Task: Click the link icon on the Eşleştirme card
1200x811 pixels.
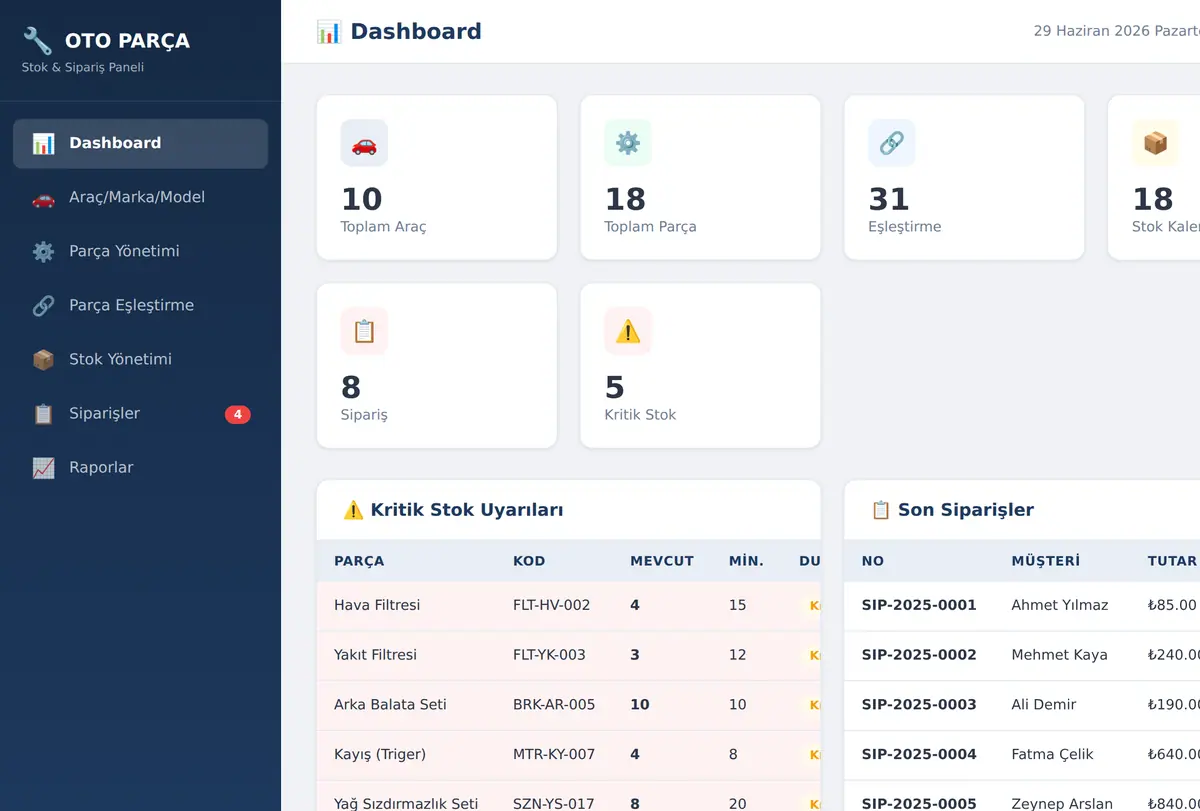Action: (892, 143)
